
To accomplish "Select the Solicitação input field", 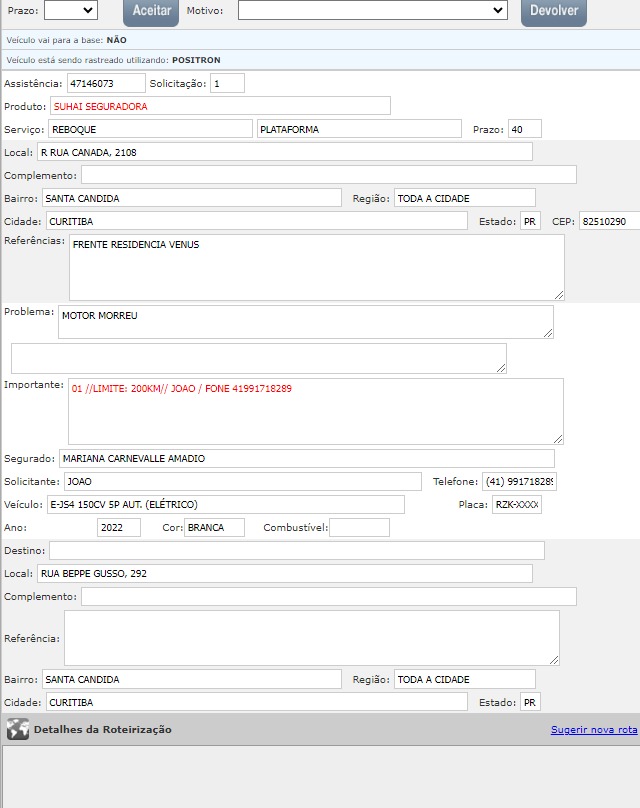I will pos(227,83).
